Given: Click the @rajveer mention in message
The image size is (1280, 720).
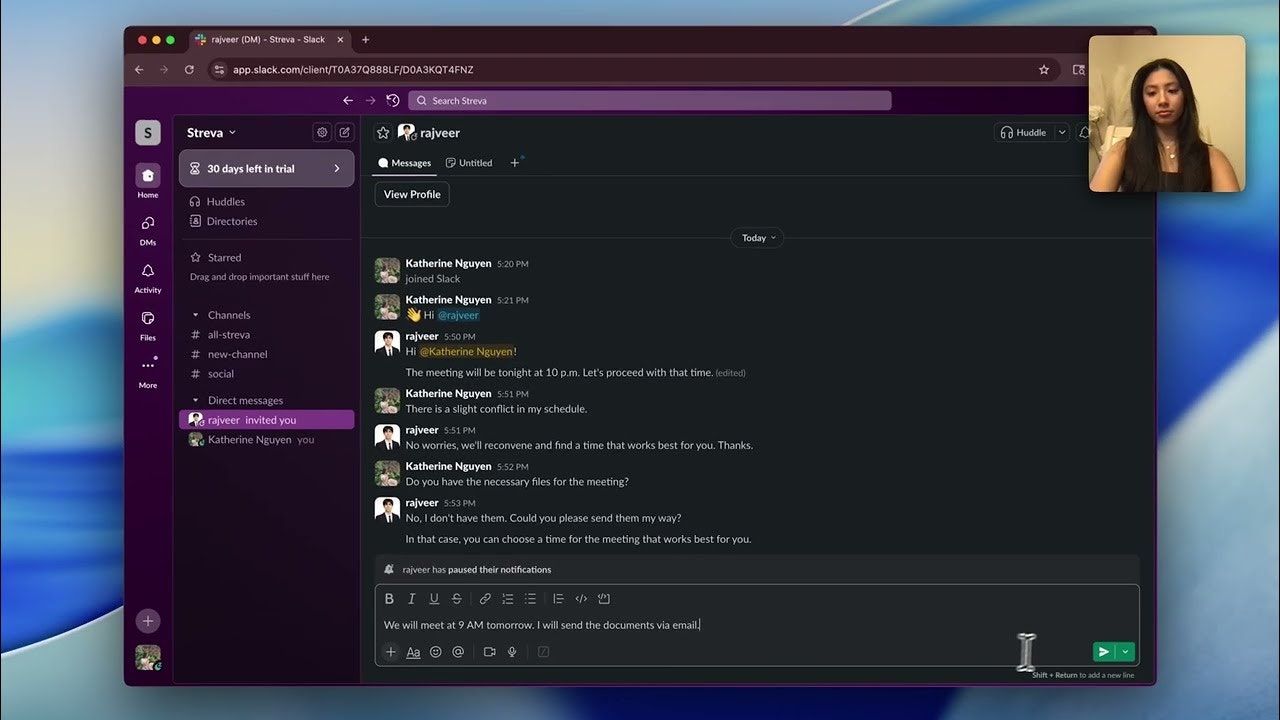Looking at the screenshot, I should click(x=458, y=315).
